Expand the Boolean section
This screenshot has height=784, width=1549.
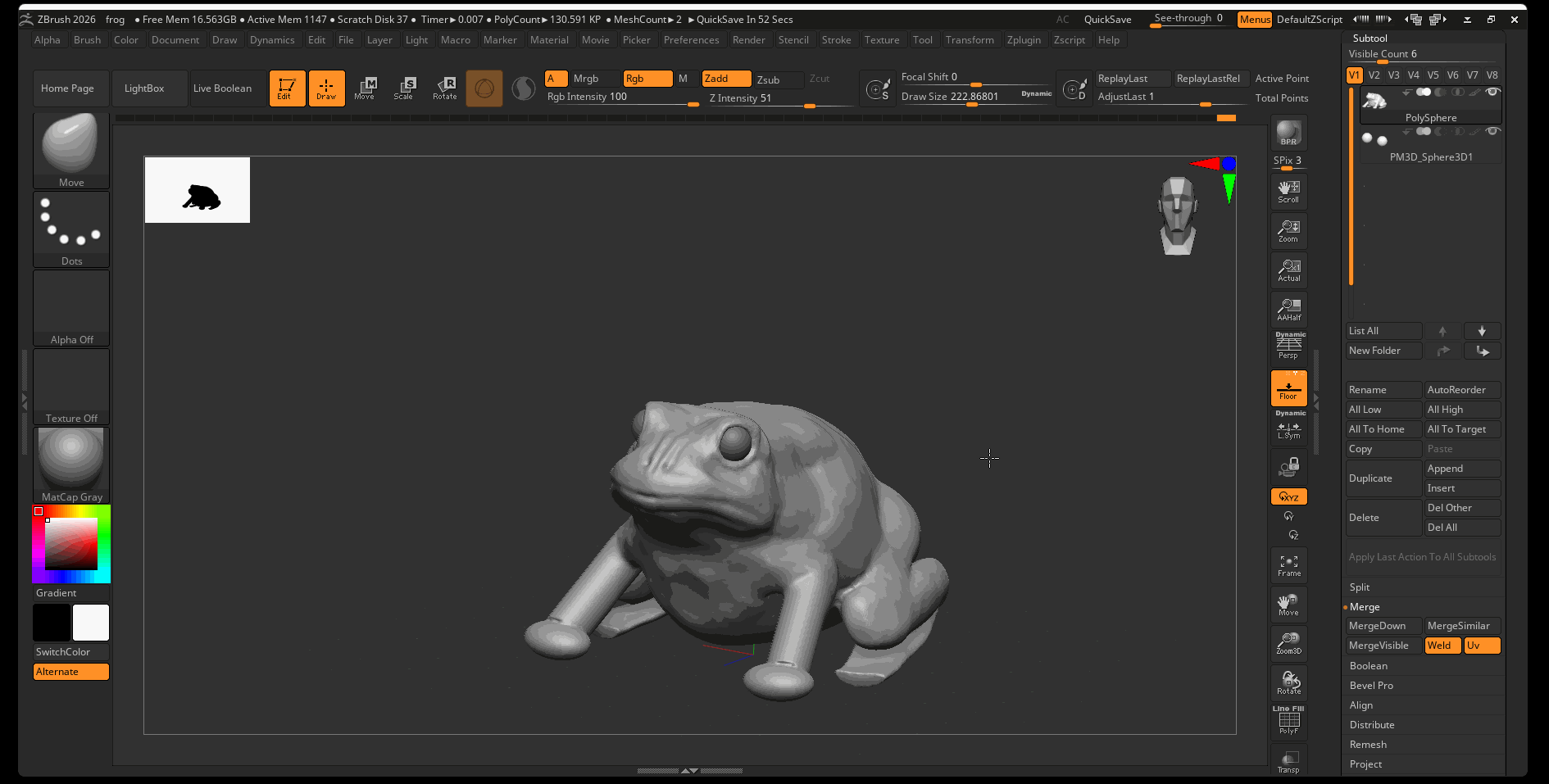click(1368, 666)
